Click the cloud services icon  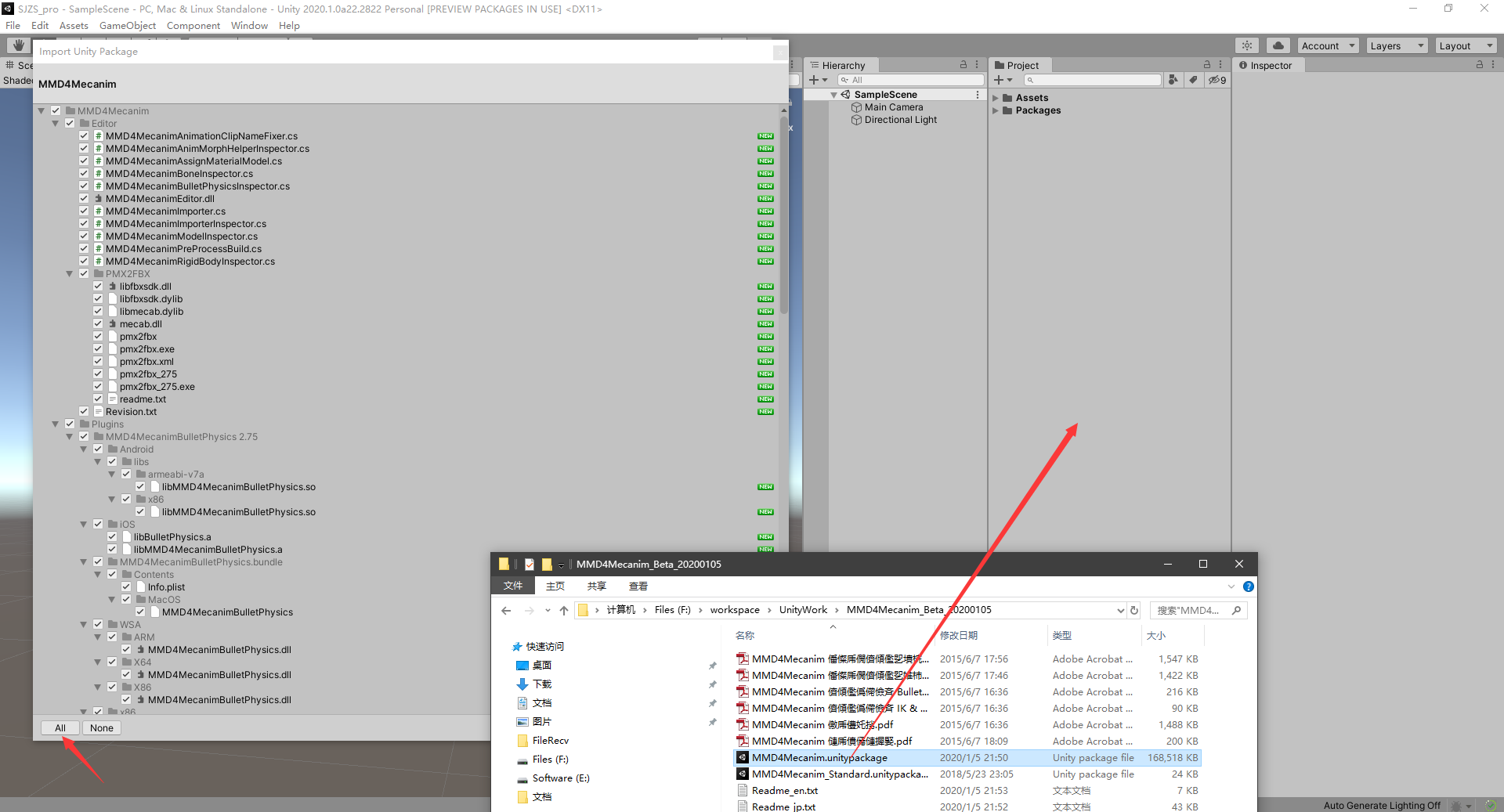click(x=1278, y=45)
